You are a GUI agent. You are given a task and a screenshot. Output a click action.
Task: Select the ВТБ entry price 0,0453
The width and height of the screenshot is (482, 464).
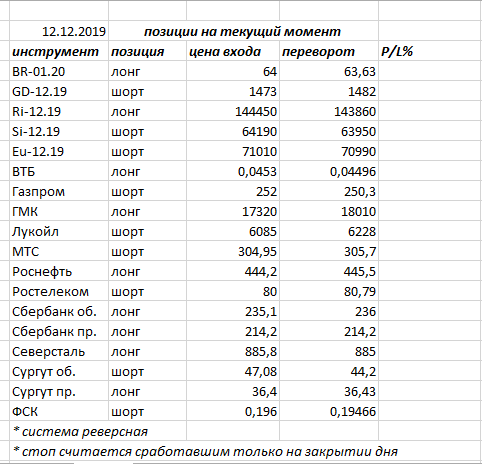[x=233, y=171]
